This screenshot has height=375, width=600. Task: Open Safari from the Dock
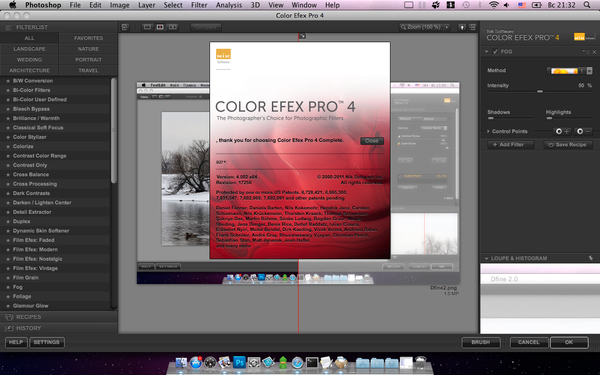(297, 362)
